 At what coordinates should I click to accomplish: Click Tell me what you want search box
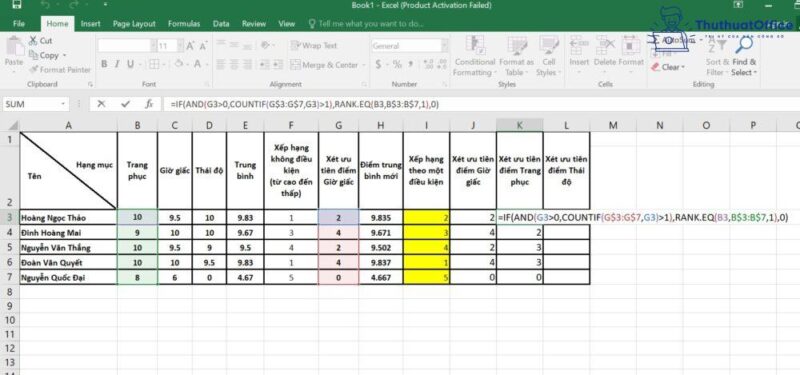coord(366,23)
